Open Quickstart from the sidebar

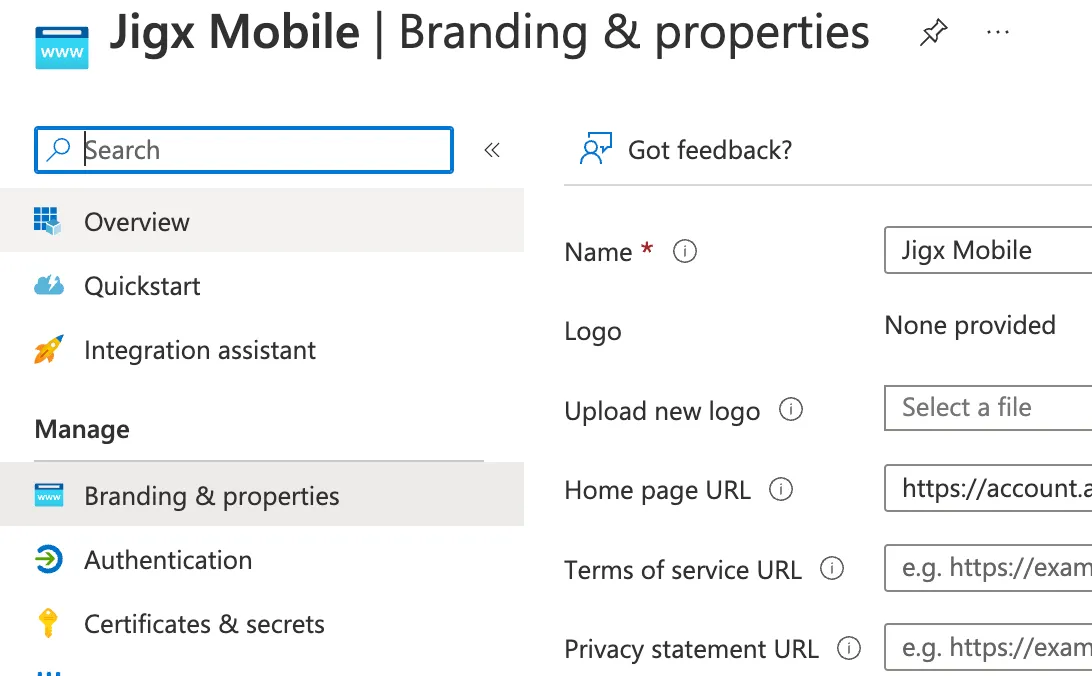pyautogui.click(x=262, y=285)
